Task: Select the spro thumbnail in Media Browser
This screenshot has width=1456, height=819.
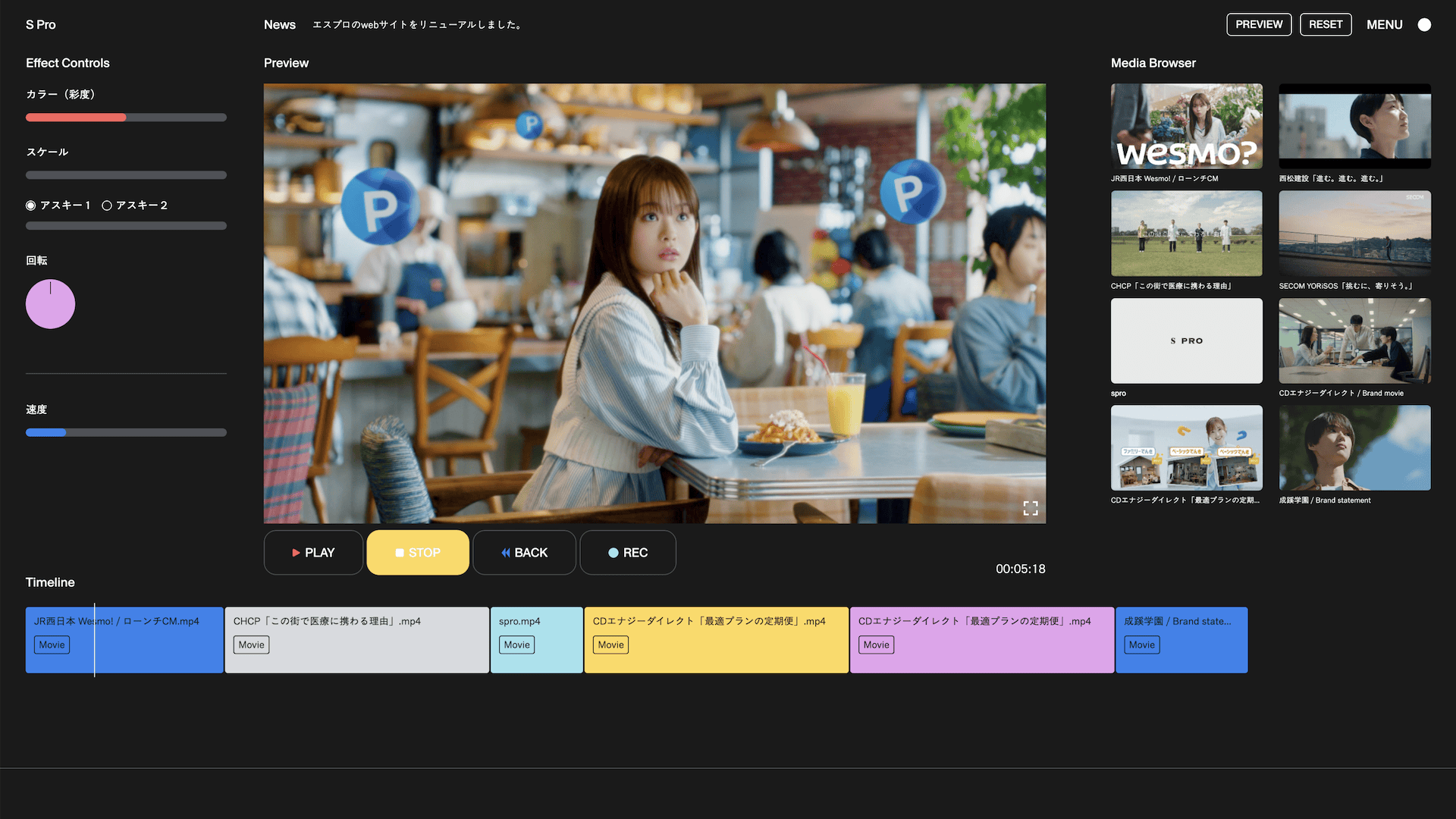Action: pos(1186,340)
